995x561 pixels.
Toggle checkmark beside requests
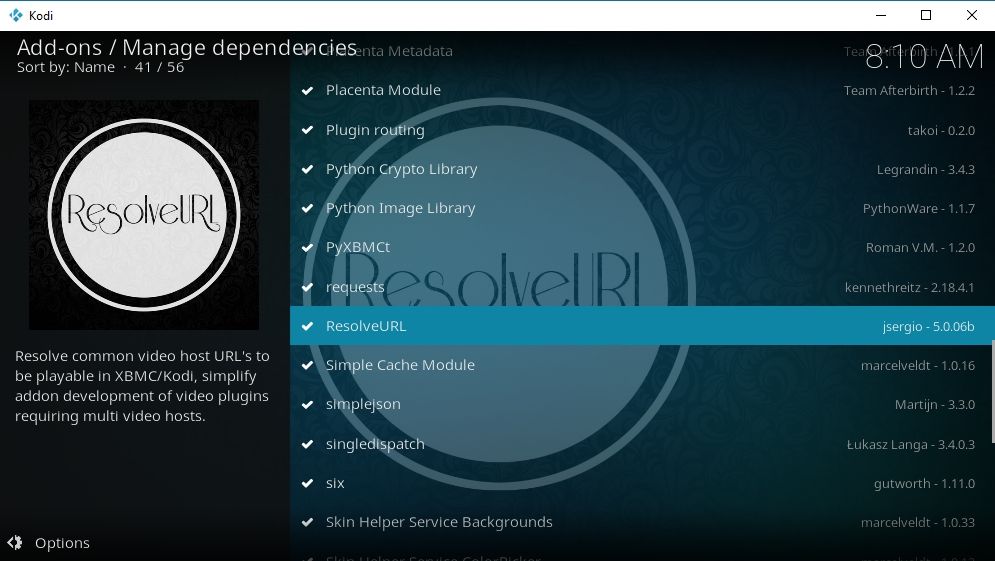click(x=308, y=287)
